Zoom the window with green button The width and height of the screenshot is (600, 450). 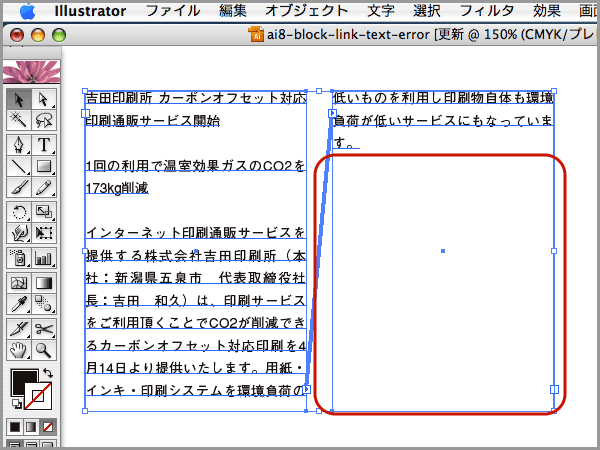59,35
